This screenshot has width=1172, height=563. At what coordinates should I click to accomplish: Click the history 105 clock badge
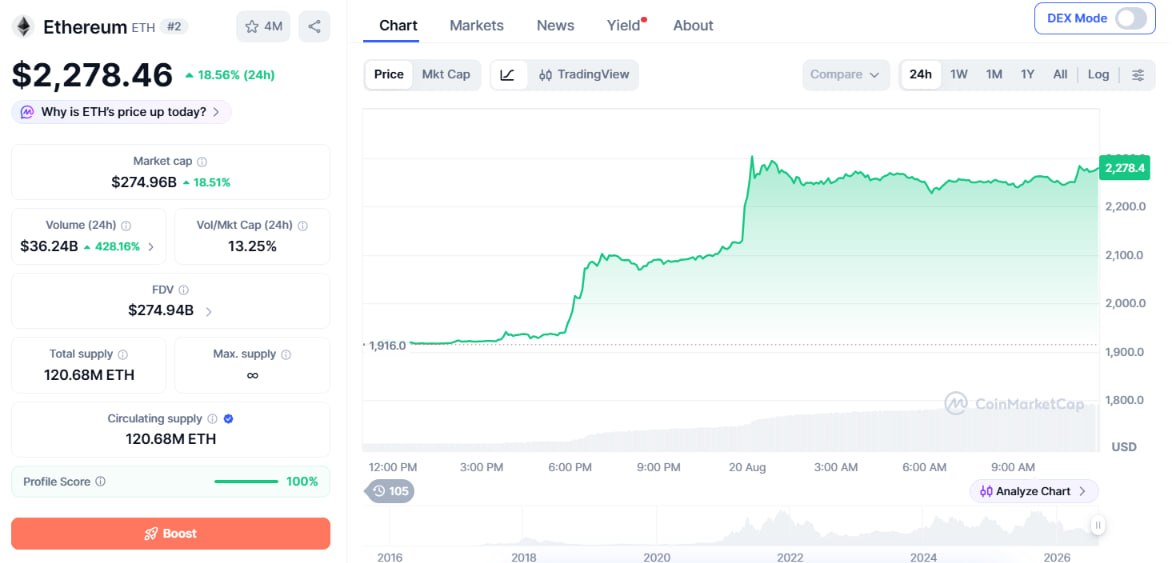click(389, 491)
